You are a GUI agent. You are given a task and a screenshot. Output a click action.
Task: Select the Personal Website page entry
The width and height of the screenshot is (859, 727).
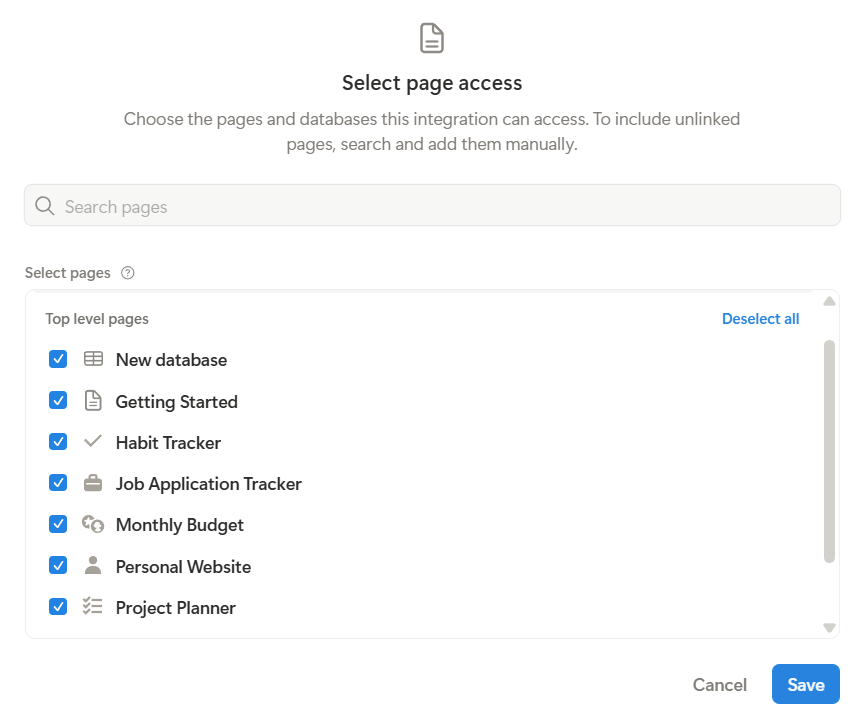click(x=183, y=567)
